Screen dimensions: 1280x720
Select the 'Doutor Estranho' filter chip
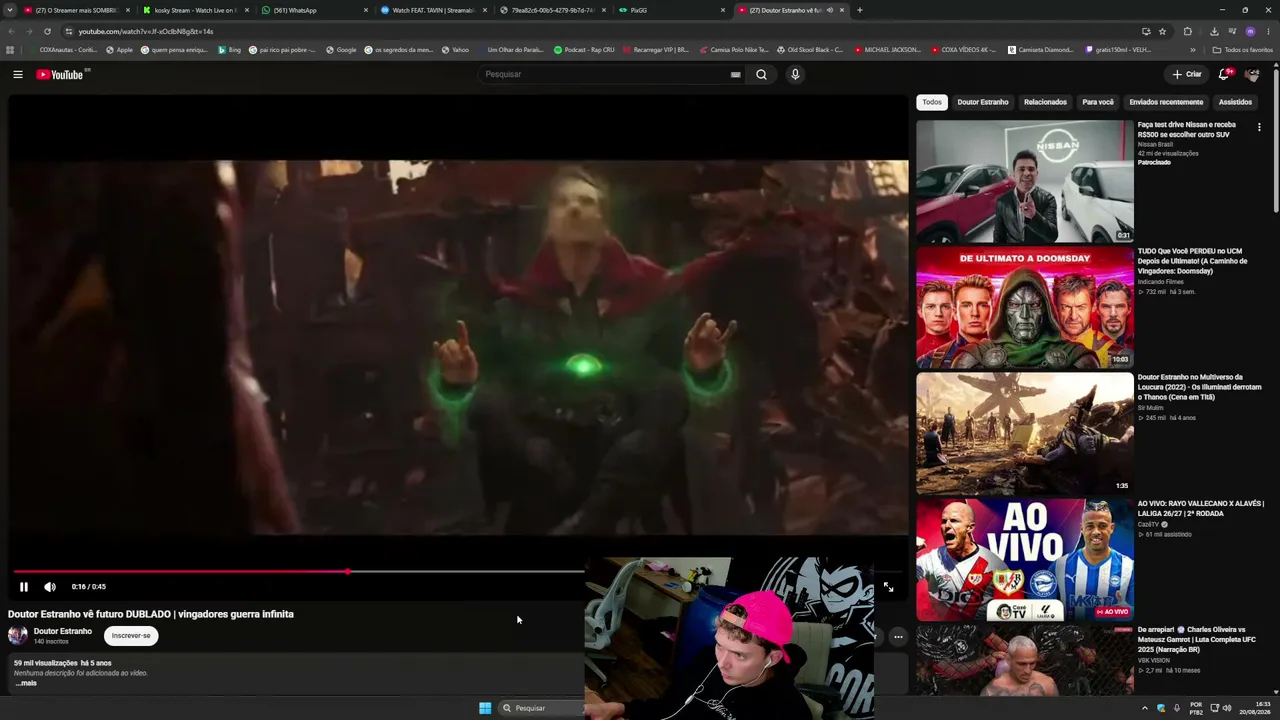pos(983,102)
